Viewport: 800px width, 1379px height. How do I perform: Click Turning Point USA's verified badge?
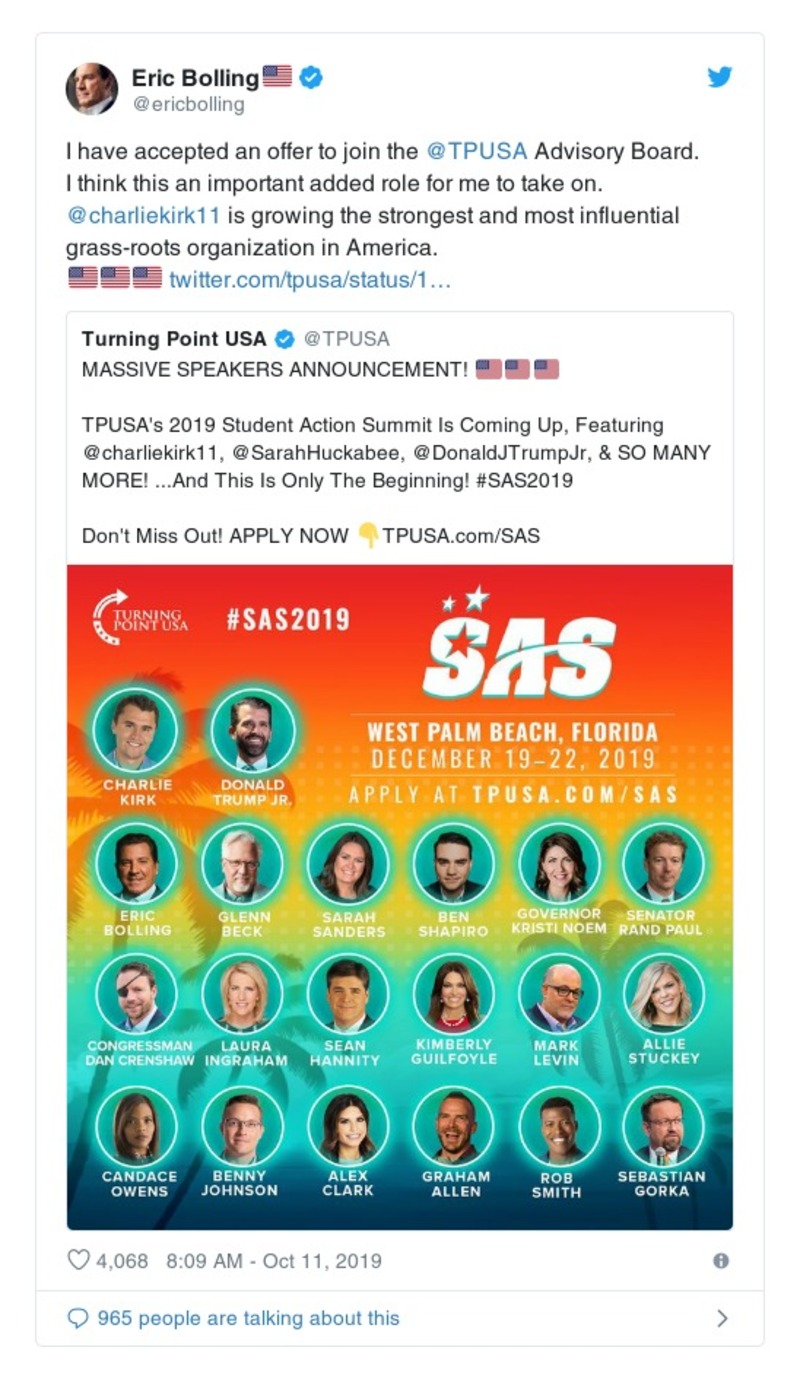click(x=284, y=339)
